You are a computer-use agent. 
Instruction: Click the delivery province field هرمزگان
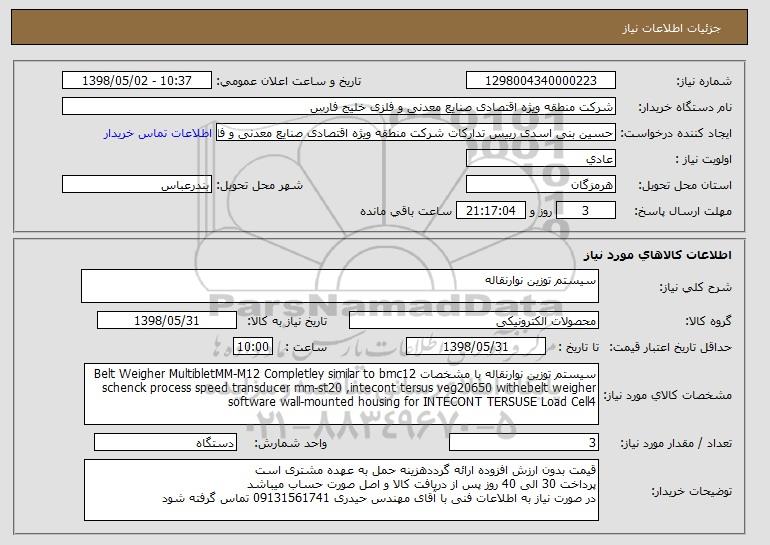point(541,185)
